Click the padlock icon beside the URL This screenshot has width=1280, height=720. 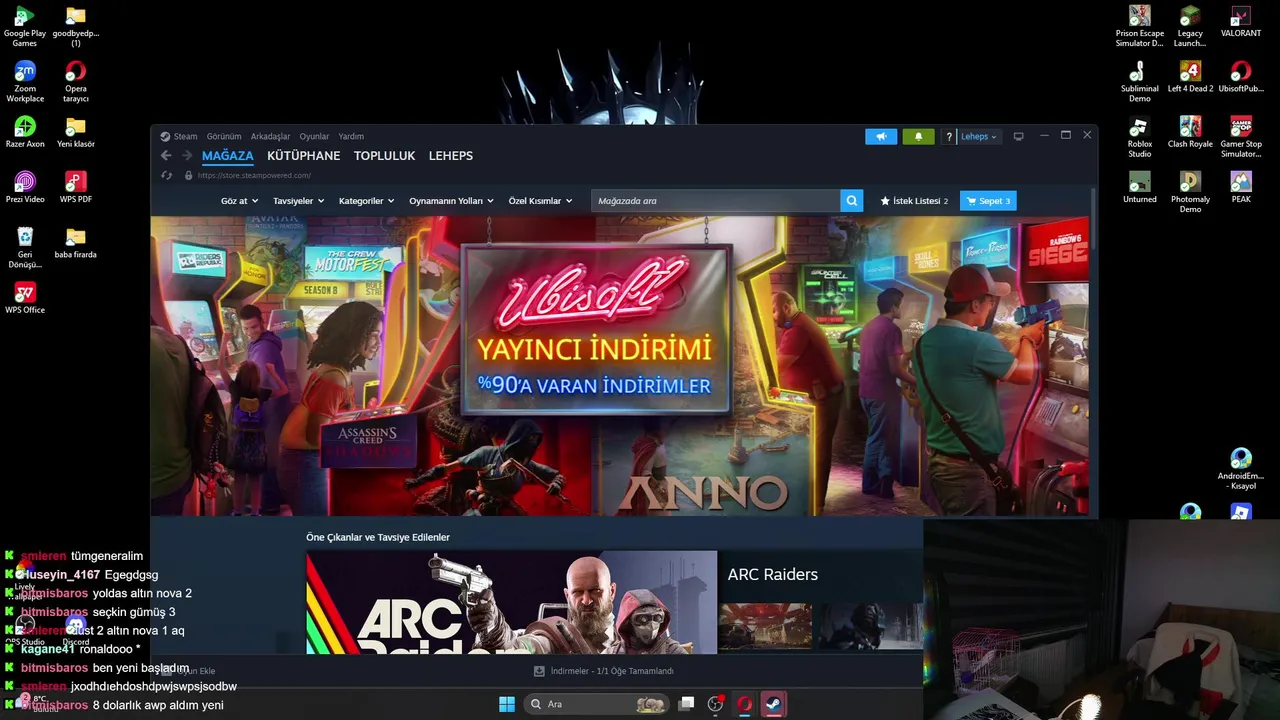pos(188,175)
